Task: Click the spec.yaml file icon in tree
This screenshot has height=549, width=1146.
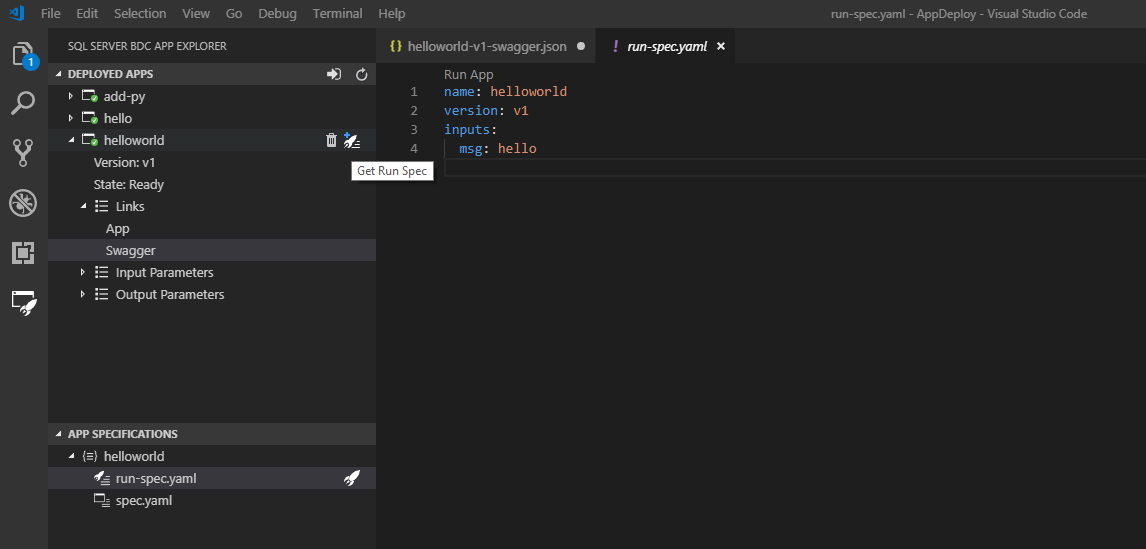Action: (102, 500)
